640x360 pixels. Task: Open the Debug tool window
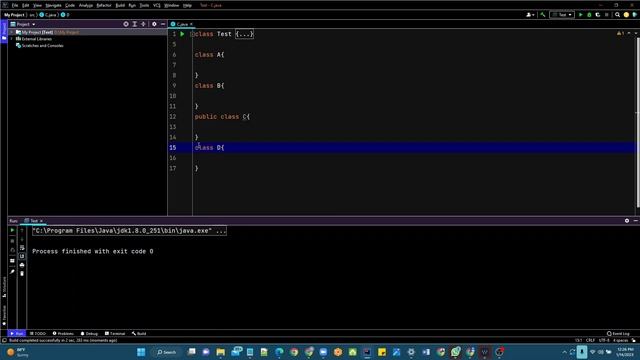89,333
